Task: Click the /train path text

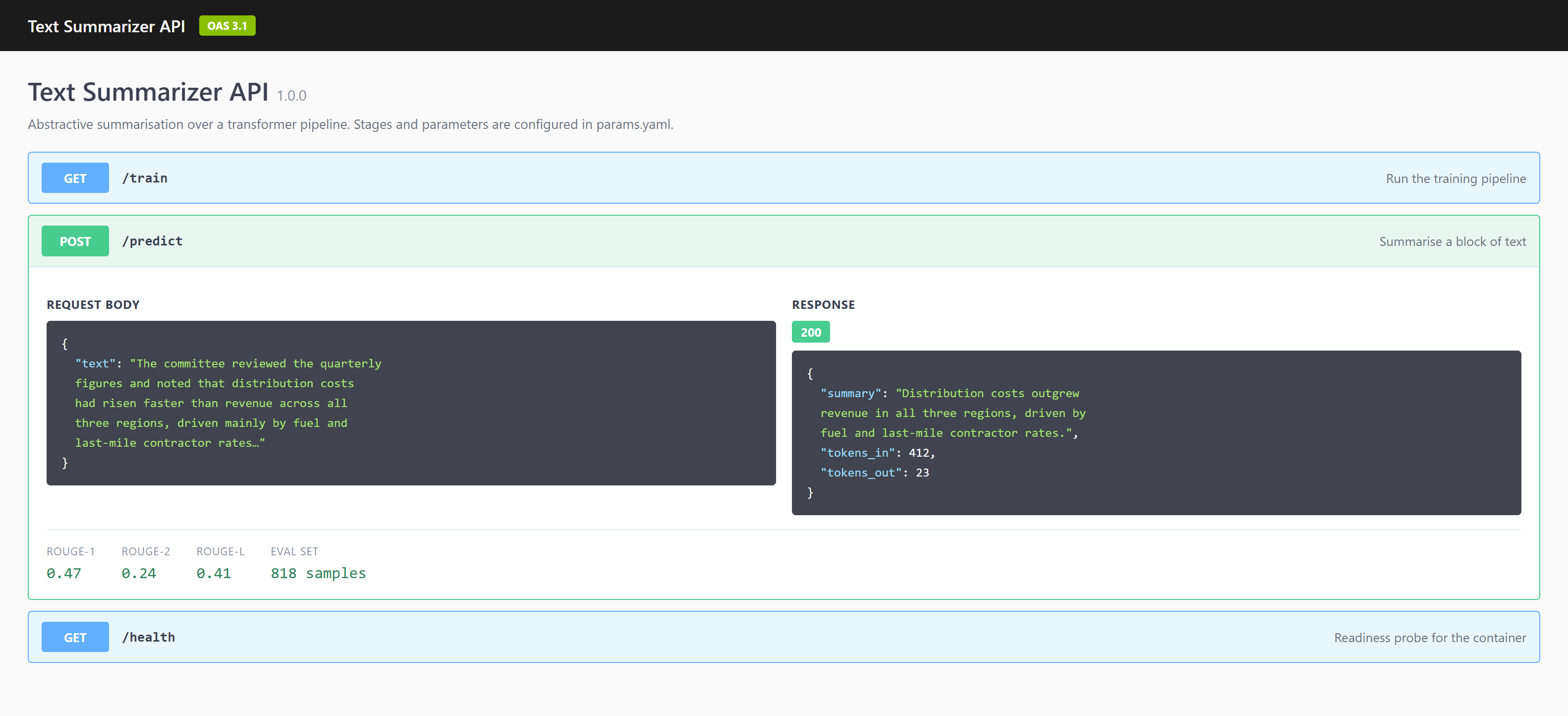Action: [x=145, y=178]
